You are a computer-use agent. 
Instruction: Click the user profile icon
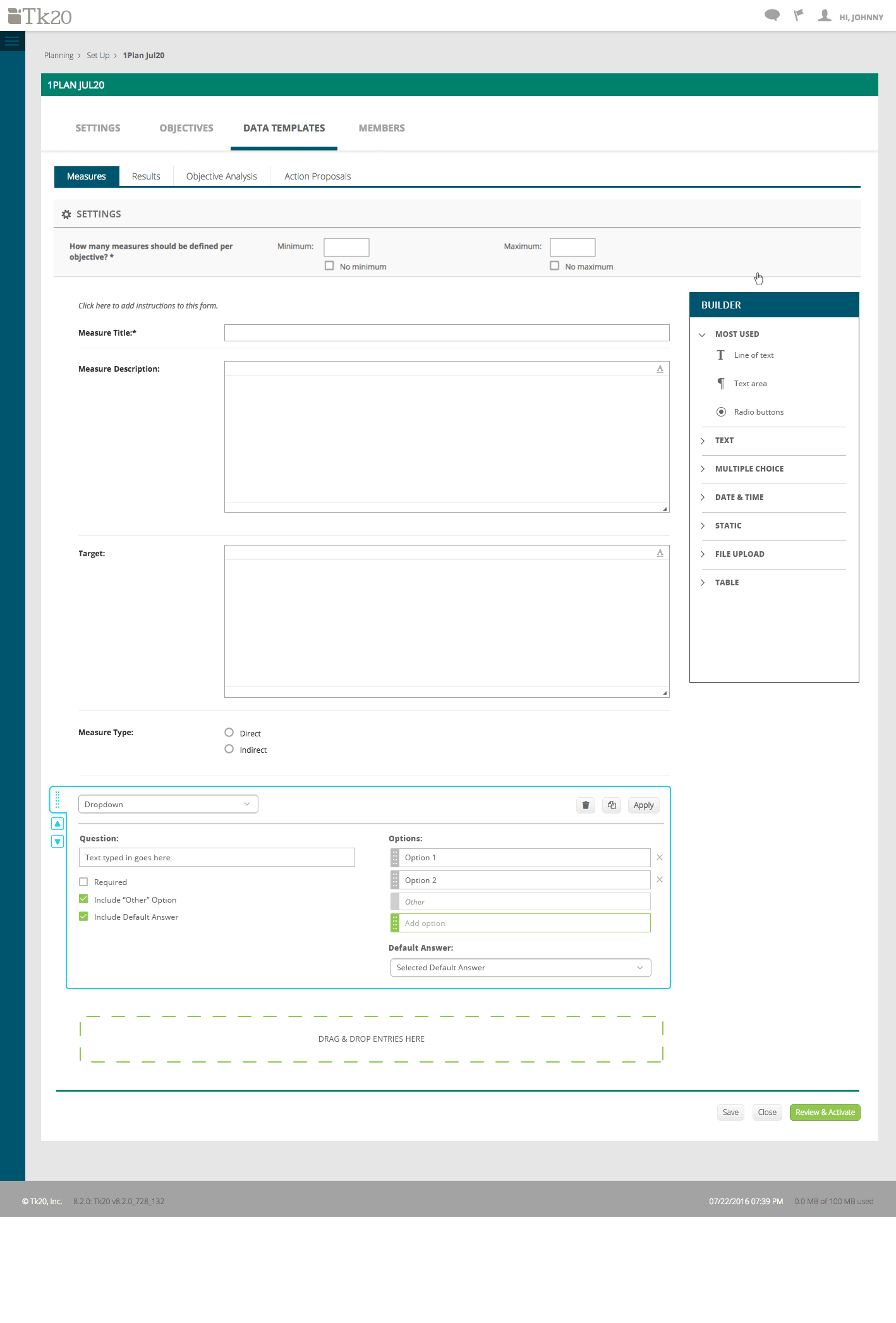coord(824,15)
